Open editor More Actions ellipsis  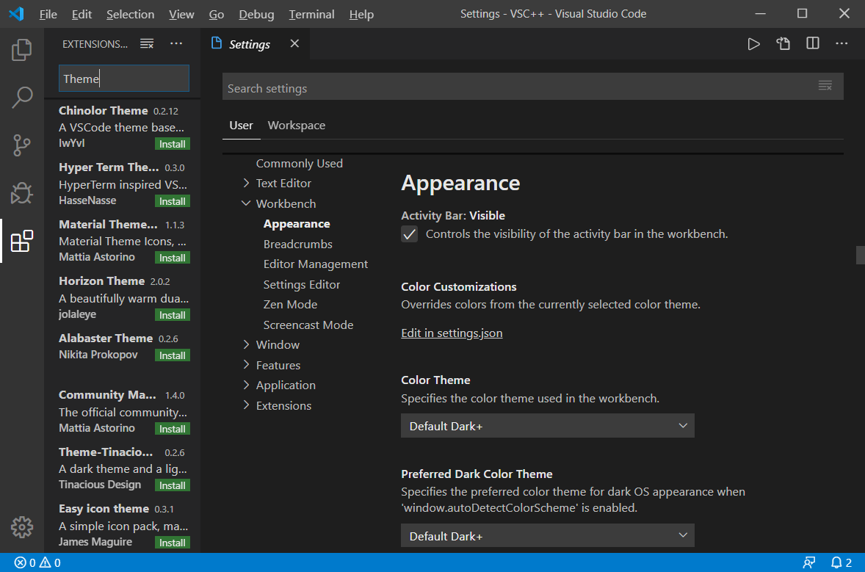coord(841,44)
